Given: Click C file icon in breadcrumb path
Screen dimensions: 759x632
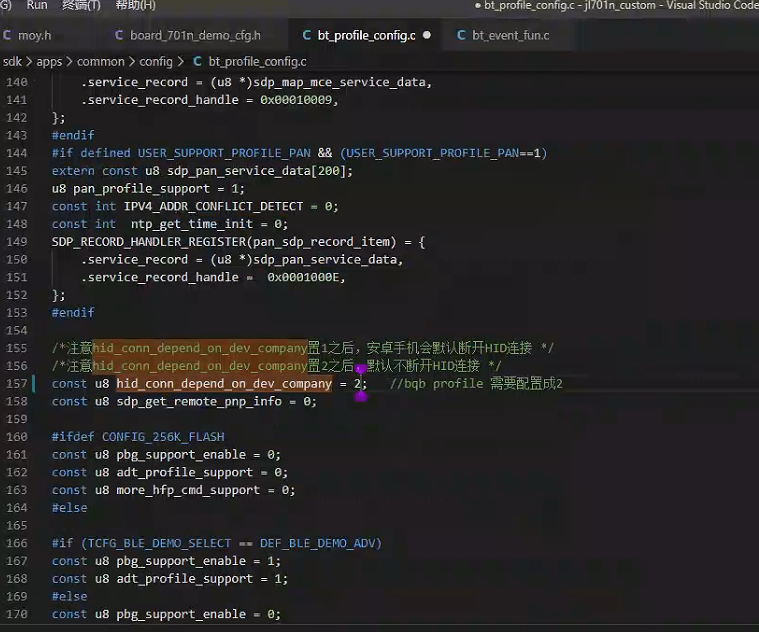Looking at the screenshot, I should 197,61.
